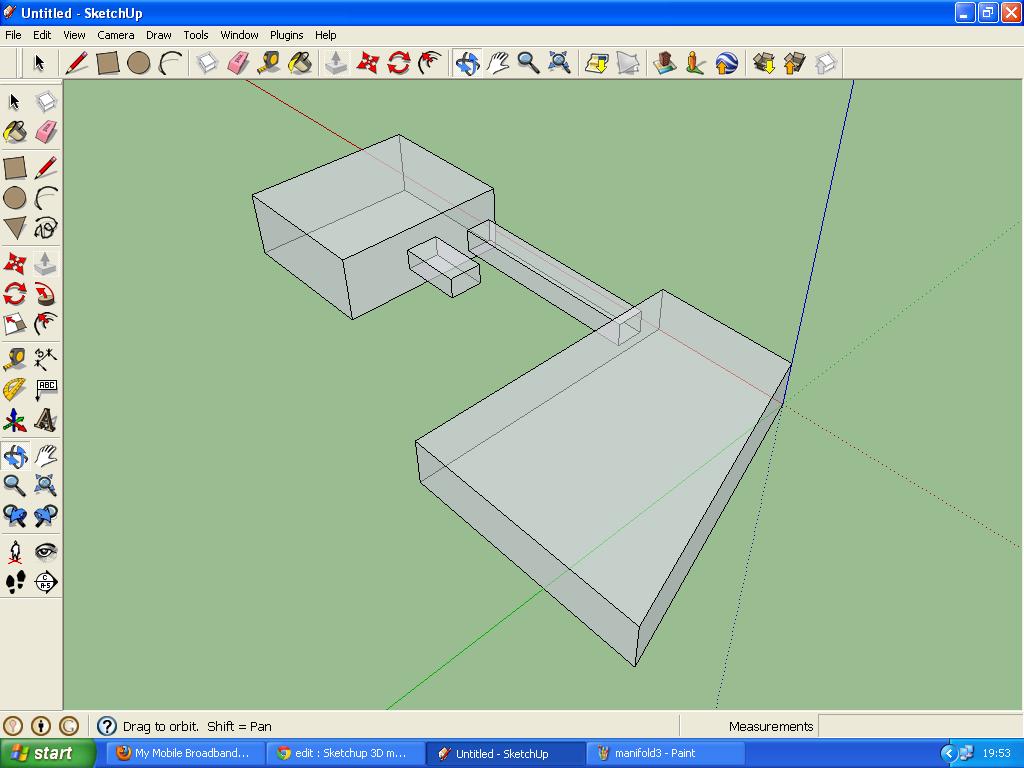Image resolution: width=1024 pixels, height=768 pixels.
Task: Expand hidden system tray icons
Action: click(x=949, y=754)
